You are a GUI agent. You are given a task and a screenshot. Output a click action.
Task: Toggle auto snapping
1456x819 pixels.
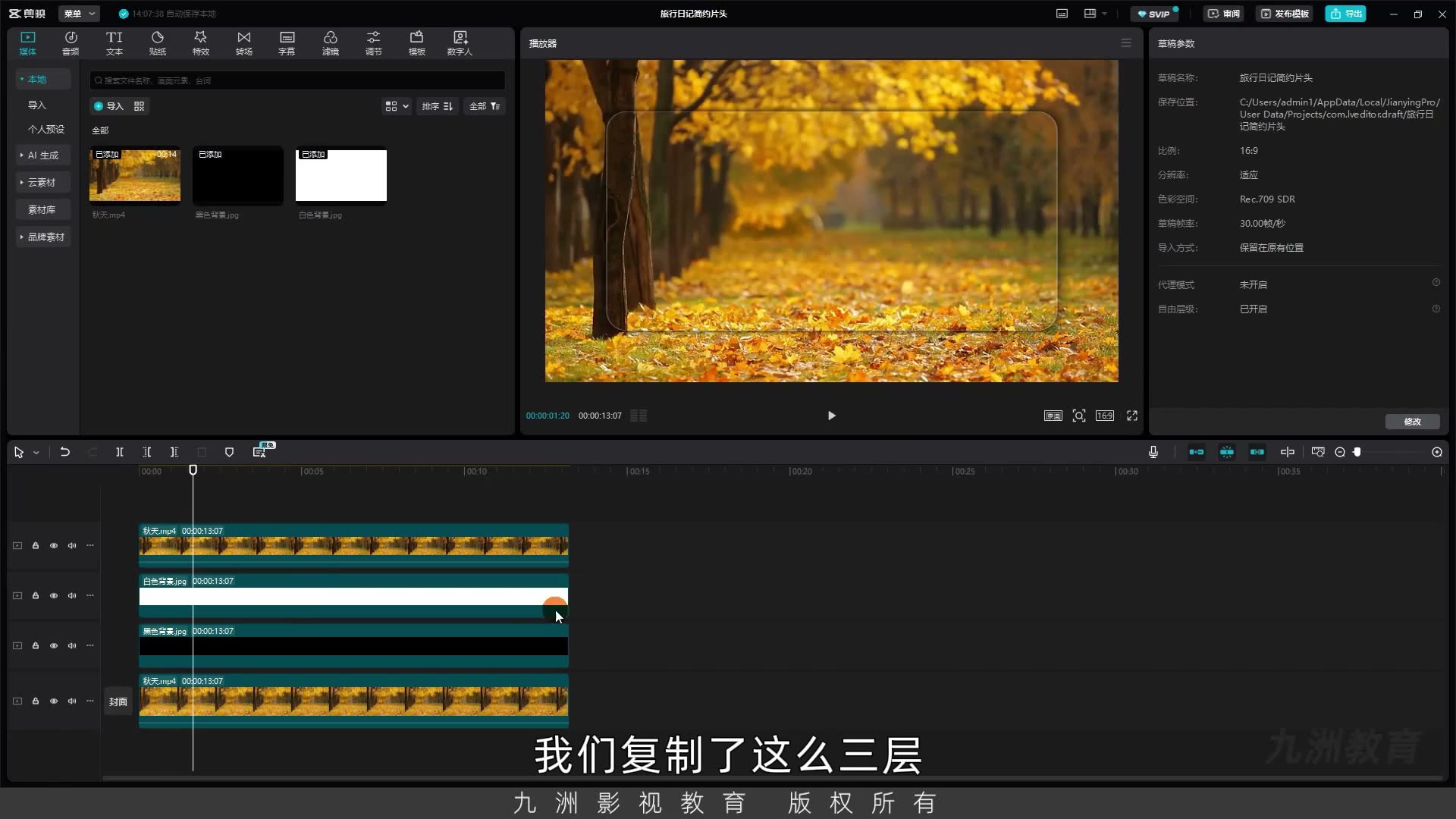pyautogui.click(x=1226, y=452)
